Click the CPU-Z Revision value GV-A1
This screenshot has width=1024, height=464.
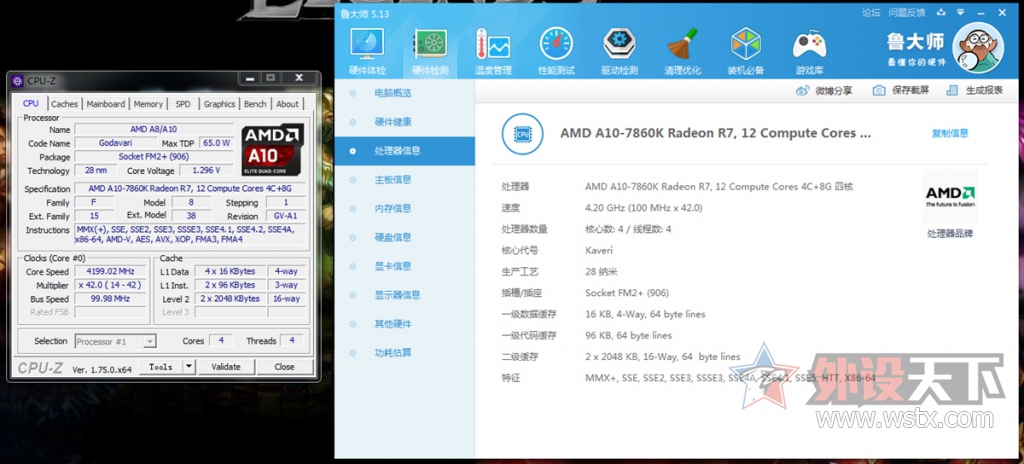click(x=285, y=216)
